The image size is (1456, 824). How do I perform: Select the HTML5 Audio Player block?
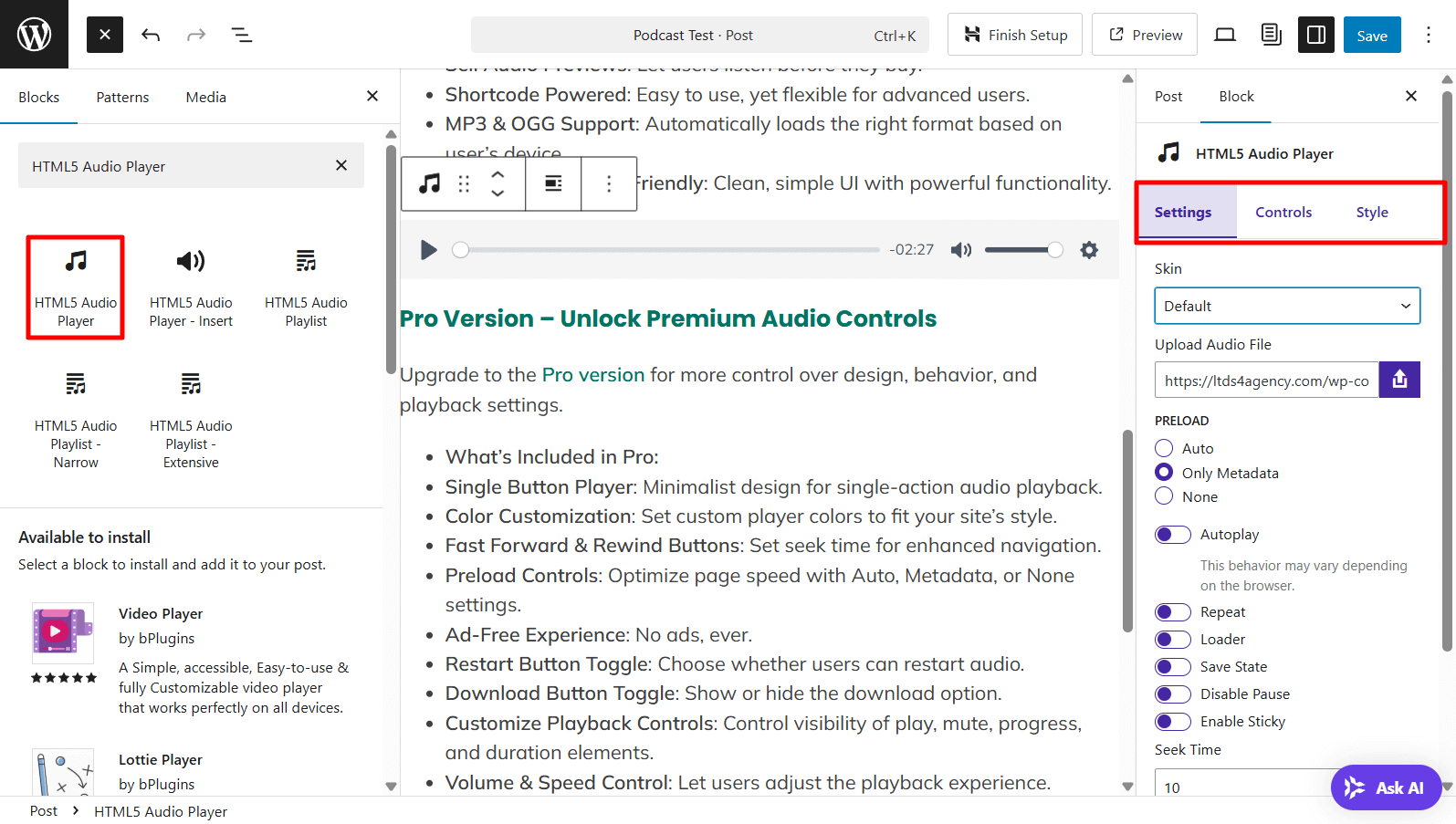(75, 287)
